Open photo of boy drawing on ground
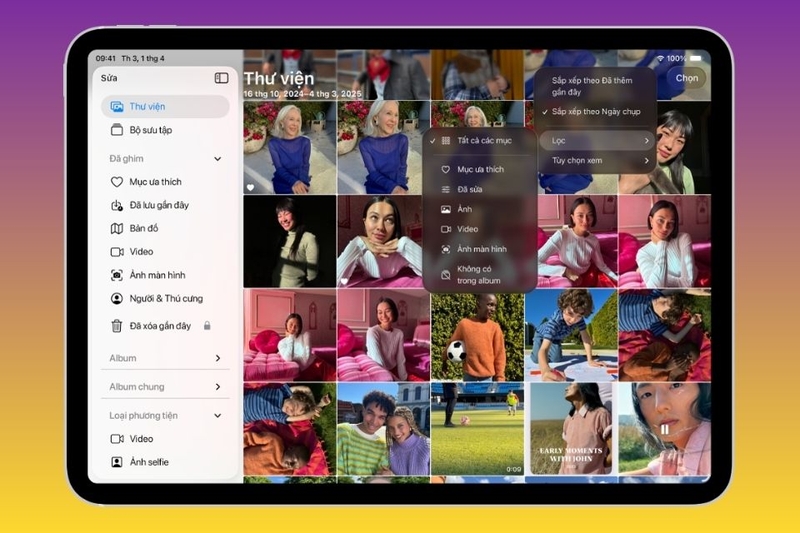 pyautogui.click(x=571, y=335)
